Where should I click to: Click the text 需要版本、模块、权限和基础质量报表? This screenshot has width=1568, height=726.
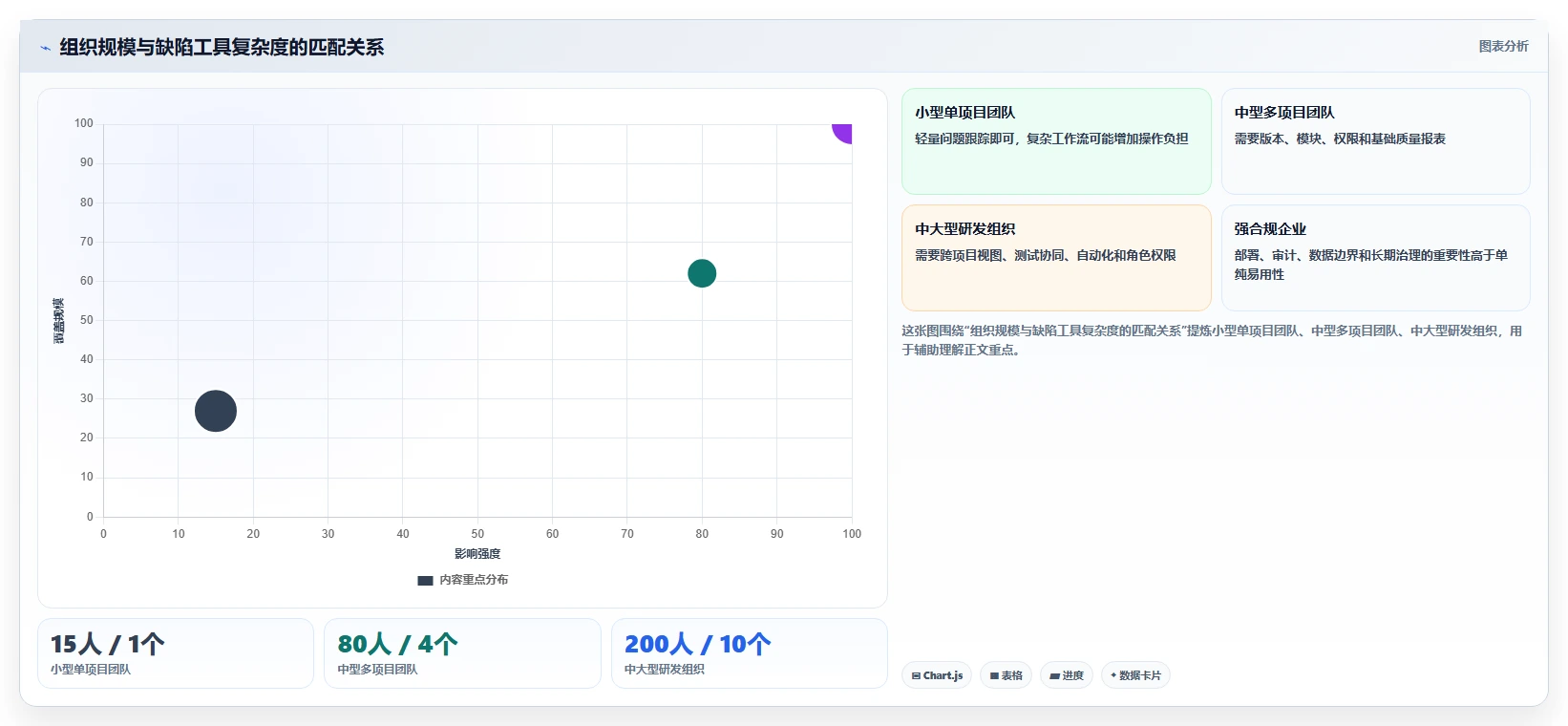tap(1340, 139)
